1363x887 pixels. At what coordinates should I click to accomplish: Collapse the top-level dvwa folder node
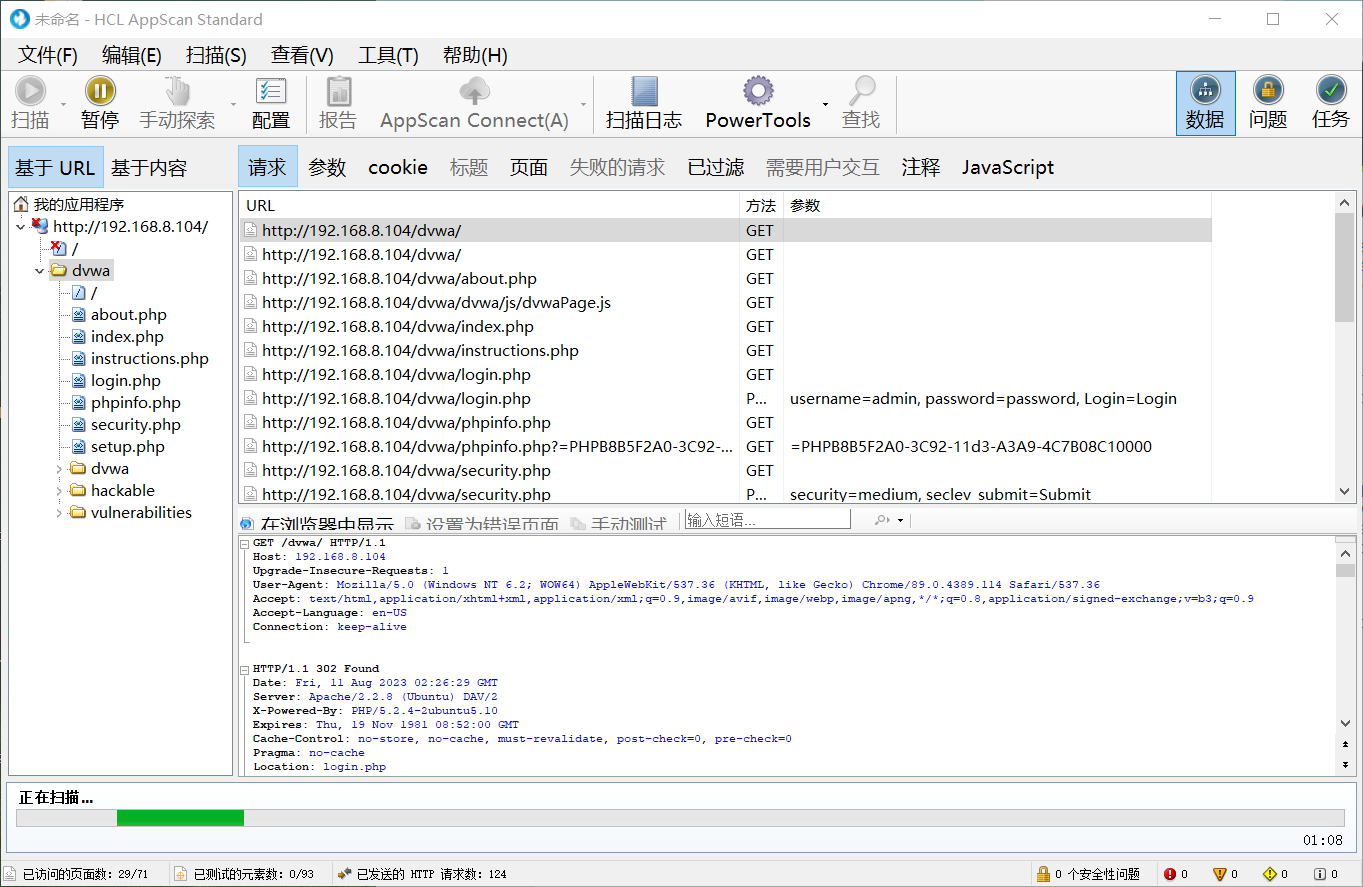click(x=40, y=271)
